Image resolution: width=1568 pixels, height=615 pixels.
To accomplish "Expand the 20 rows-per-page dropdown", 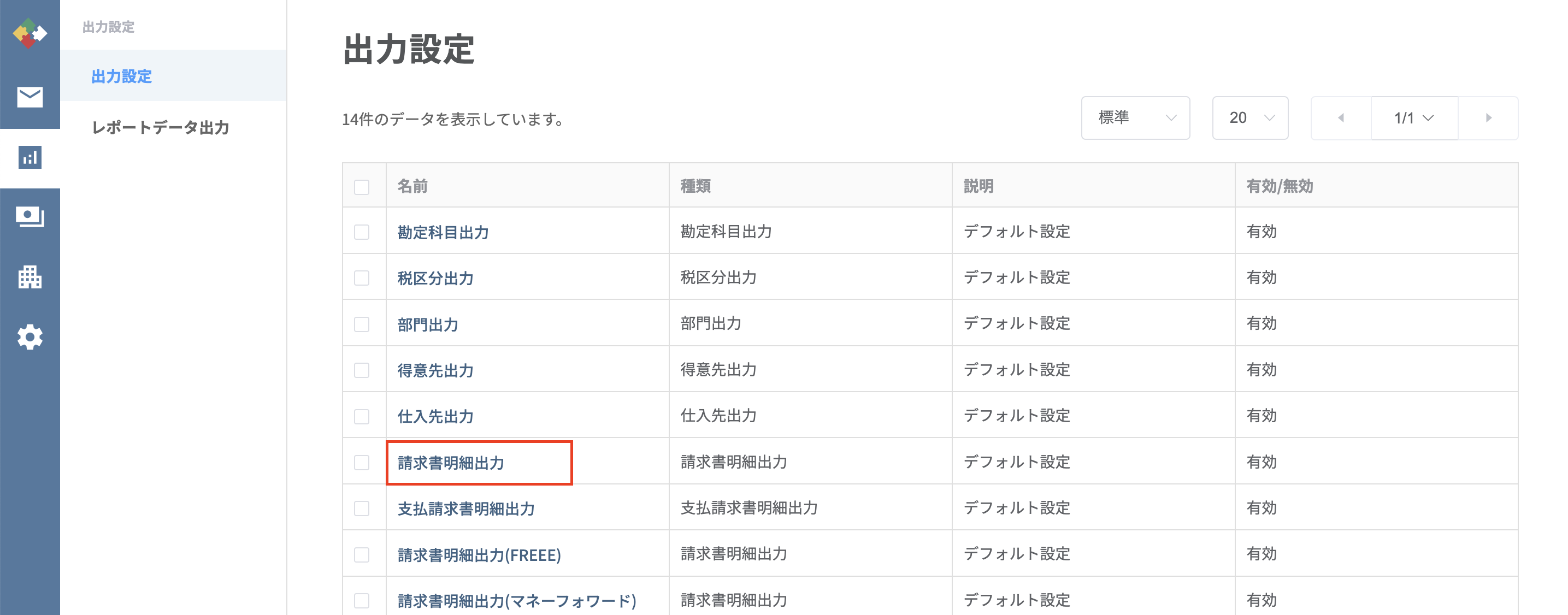I will (1249, 118).
